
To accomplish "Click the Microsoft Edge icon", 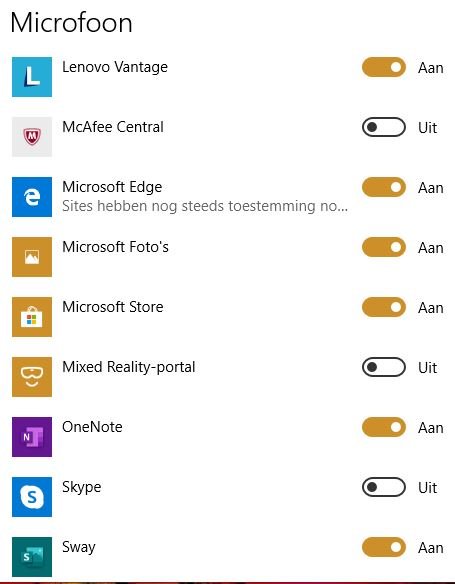I will 32,197.
